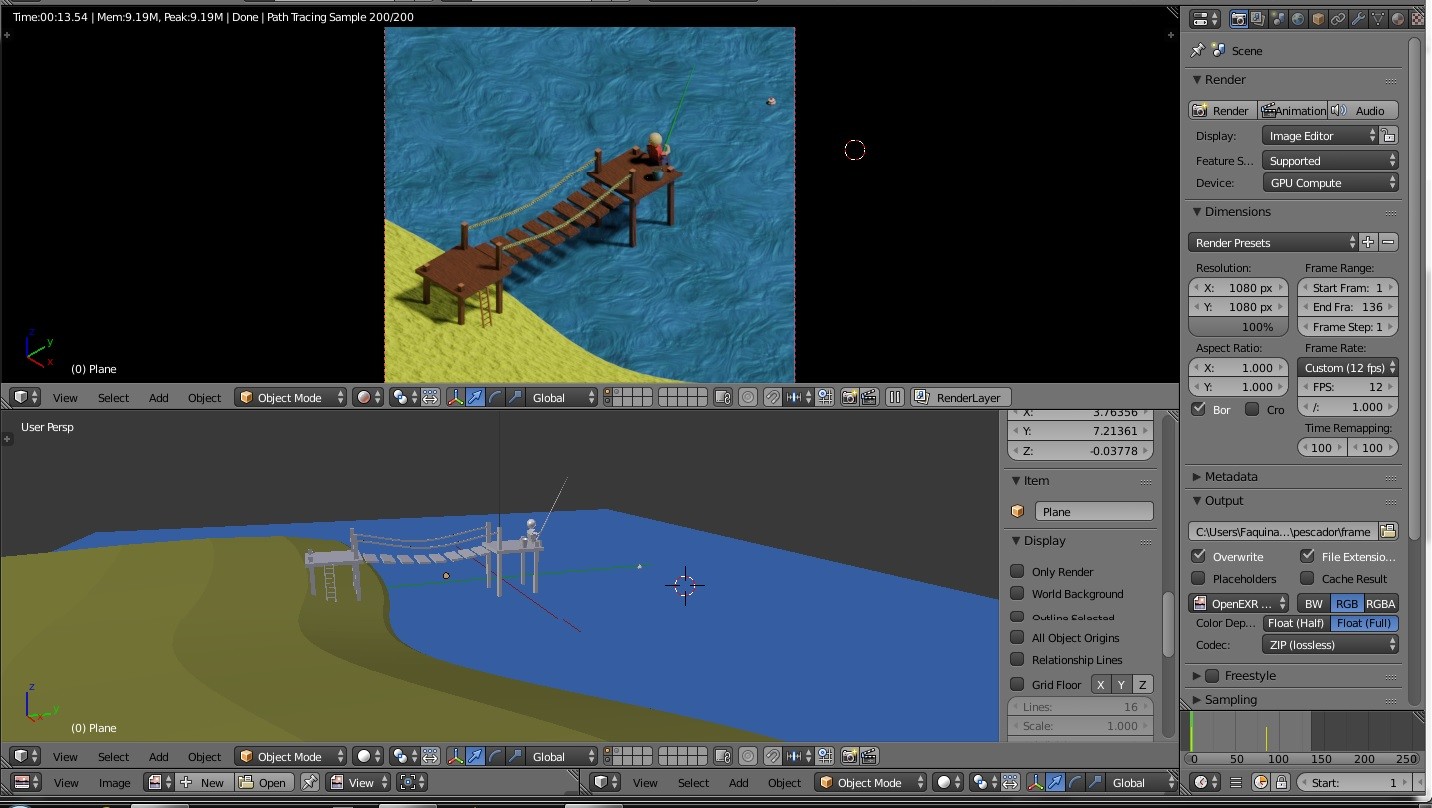Click OpenGL render image icon in the upper viewport header
Image resolution: width=1432 pixels, height=808 pixels.
(849, 397)
